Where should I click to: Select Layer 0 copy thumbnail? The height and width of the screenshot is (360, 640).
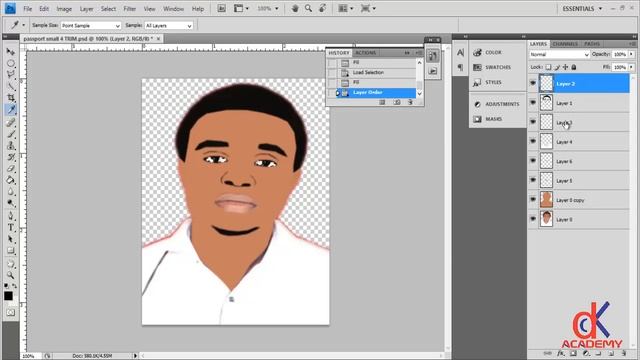coord(546,200)
